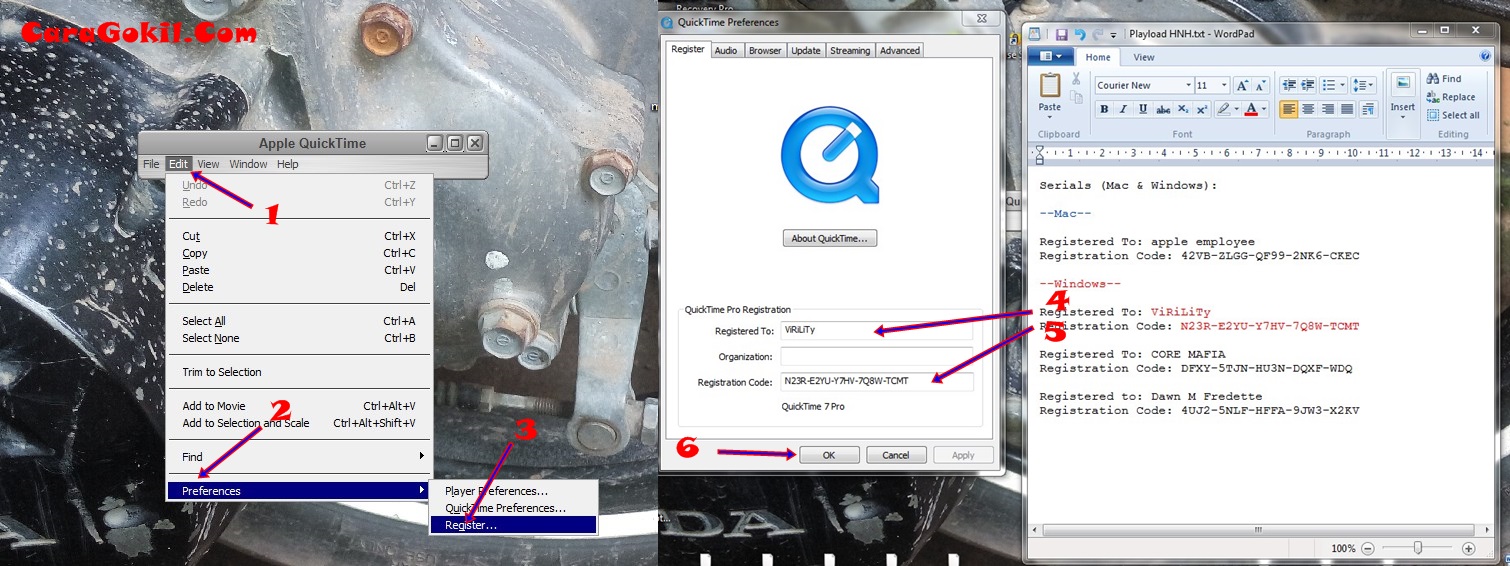
Task: Click Preferences in the Edit menu
Action: 299,491
